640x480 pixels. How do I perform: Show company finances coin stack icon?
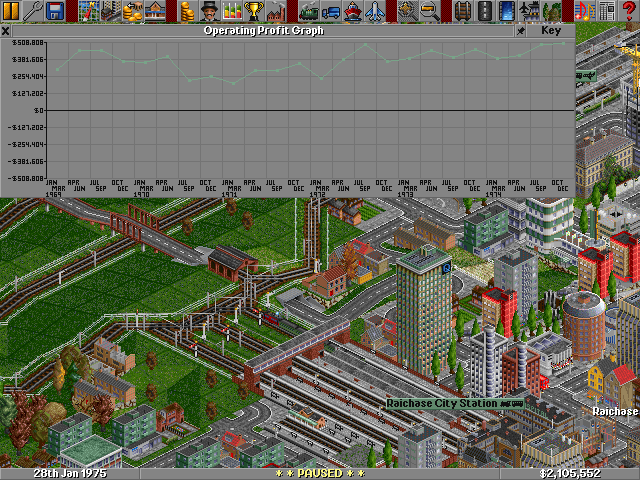click(187, 11)
